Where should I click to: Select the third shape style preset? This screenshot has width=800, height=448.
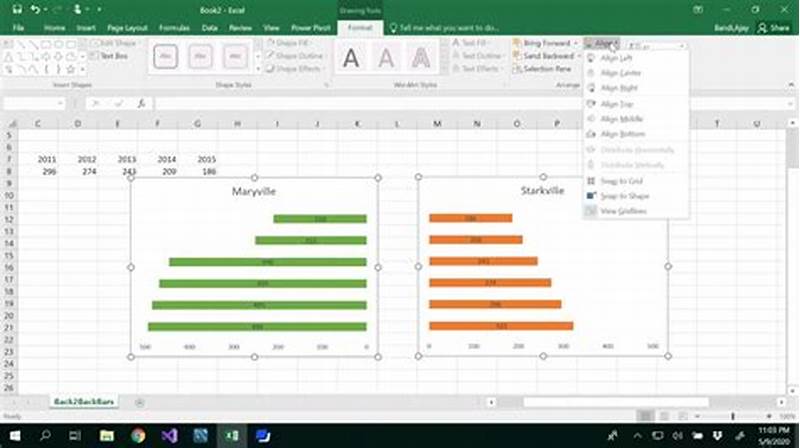coord(235,56)
